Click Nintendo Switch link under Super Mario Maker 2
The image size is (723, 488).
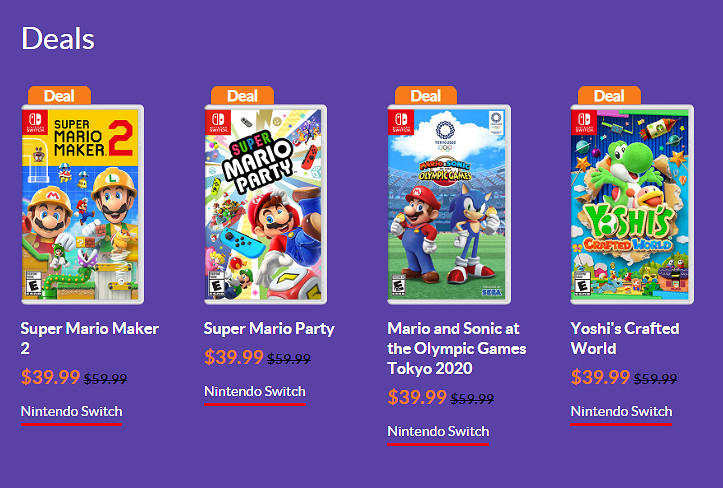point(71,411)
